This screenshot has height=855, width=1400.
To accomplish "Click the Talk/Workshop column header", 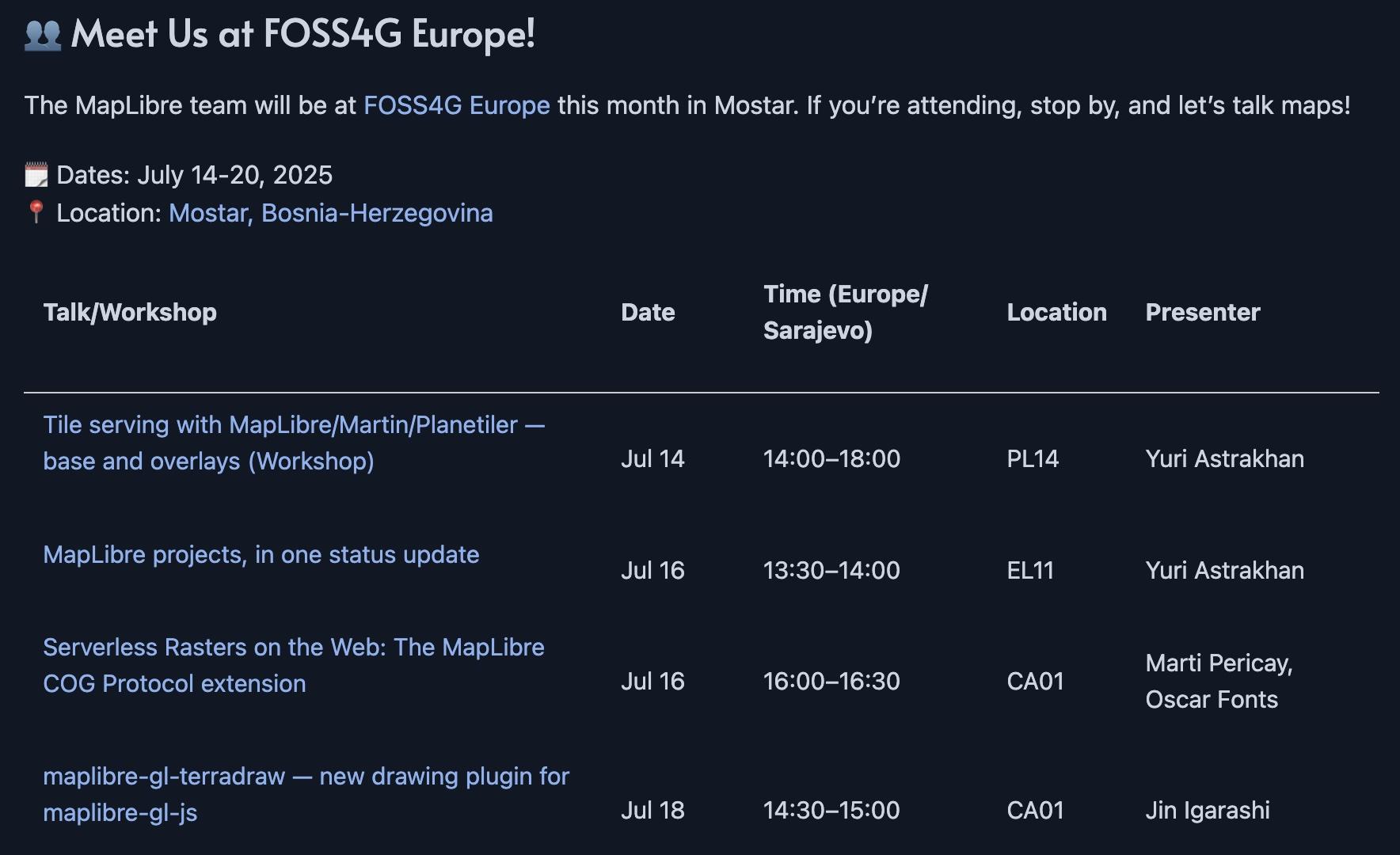I will click(x=130, y=312).
